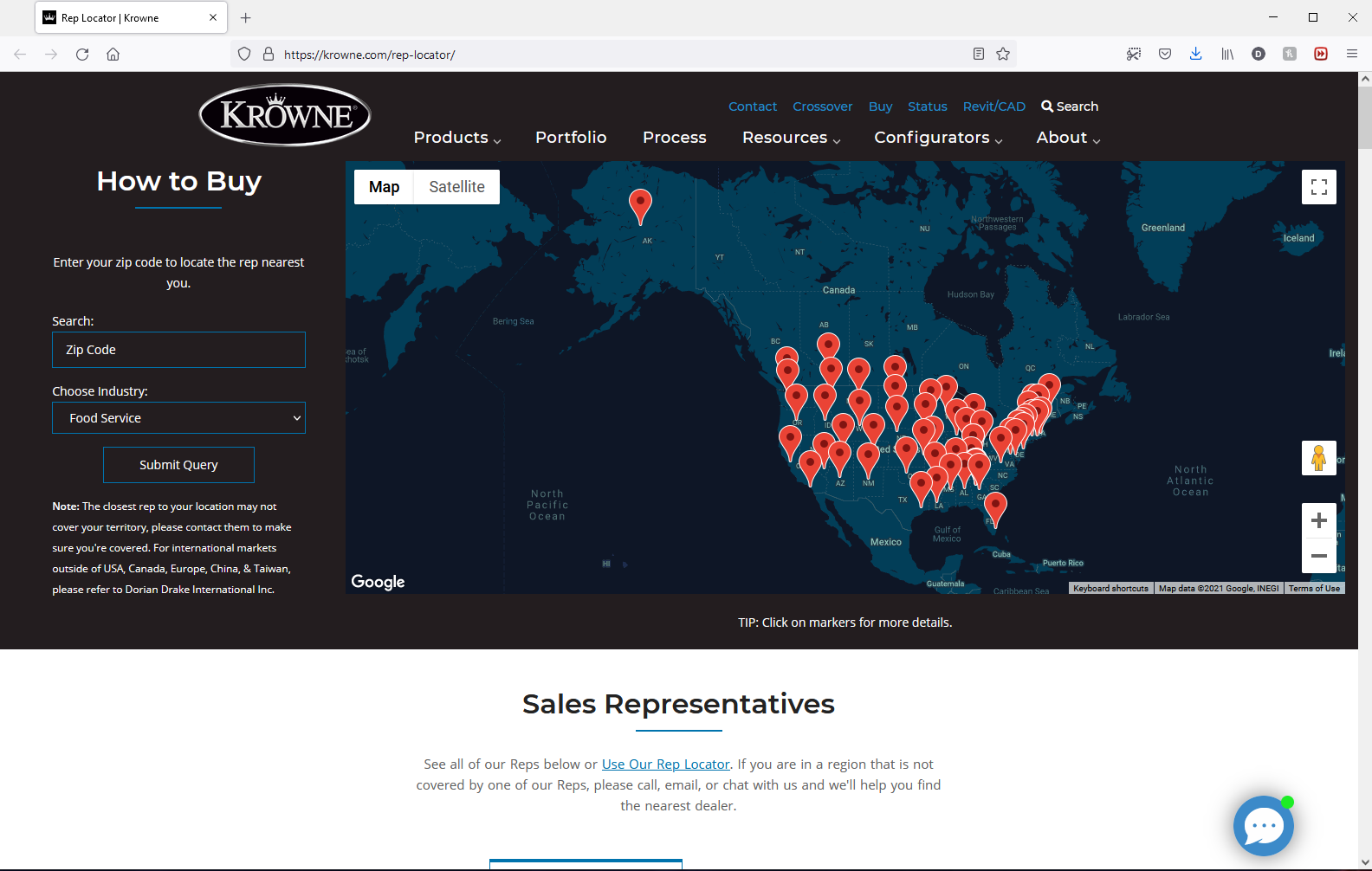1372x871 pixels.
Task: Open the downloads panel
Action: (1196, 54)
